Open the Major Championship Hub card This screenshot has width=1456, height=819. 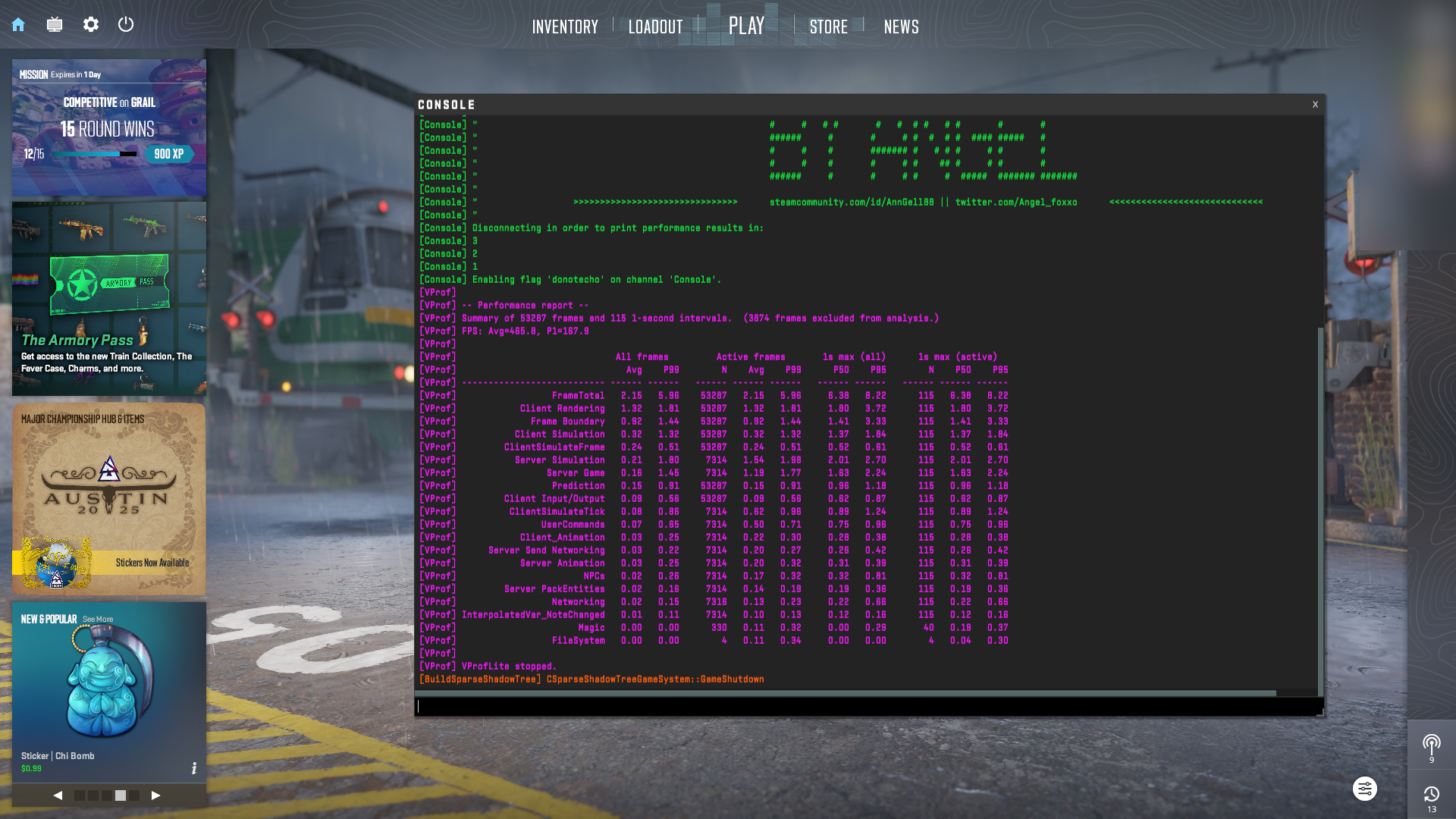click(x=109, y=499)
